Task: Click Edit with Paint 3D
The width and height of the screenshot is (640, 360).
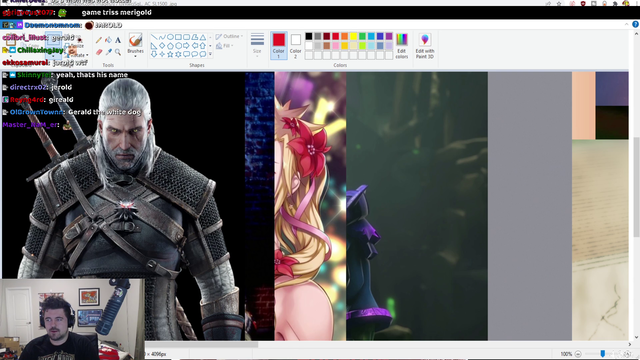Action: [x=425, y=46]
